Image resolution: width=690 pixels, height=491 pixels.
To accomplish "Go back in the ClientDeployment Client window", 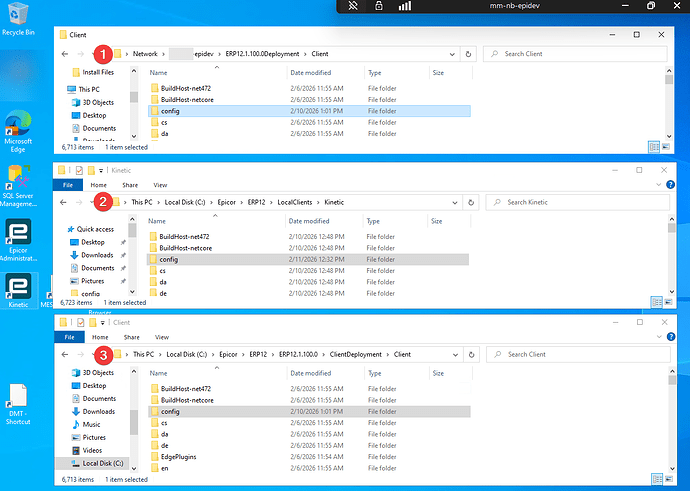I will pos(65,355).
